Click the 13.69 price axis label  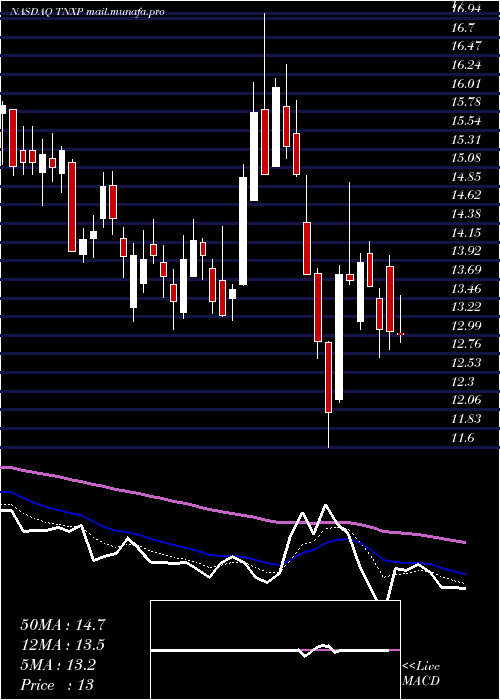467,270
